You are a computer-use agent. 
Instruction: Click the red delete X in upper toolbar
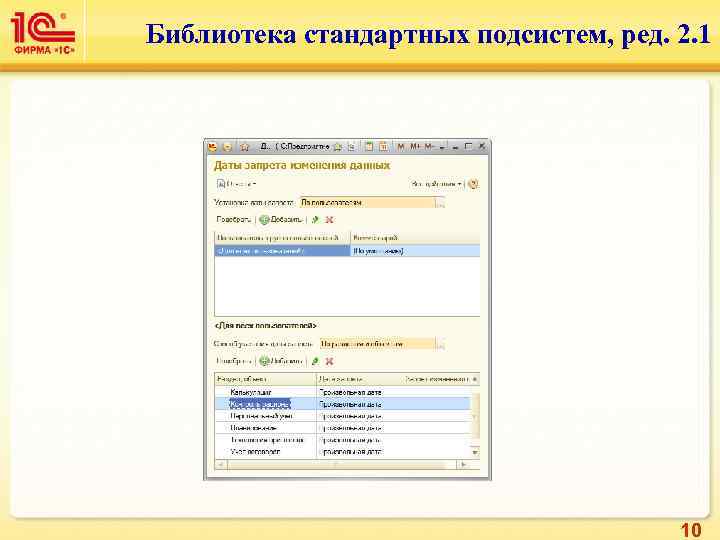329,219
